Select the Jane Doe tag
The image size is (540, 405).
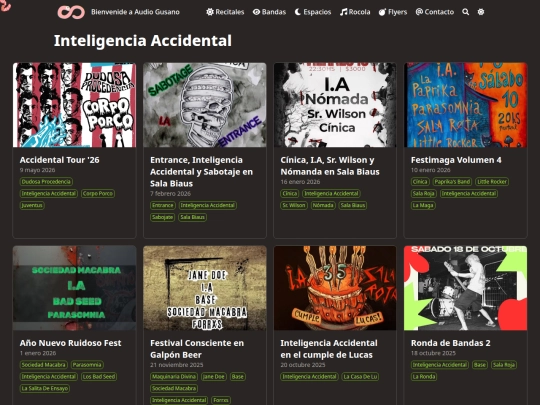pos(214,376)
